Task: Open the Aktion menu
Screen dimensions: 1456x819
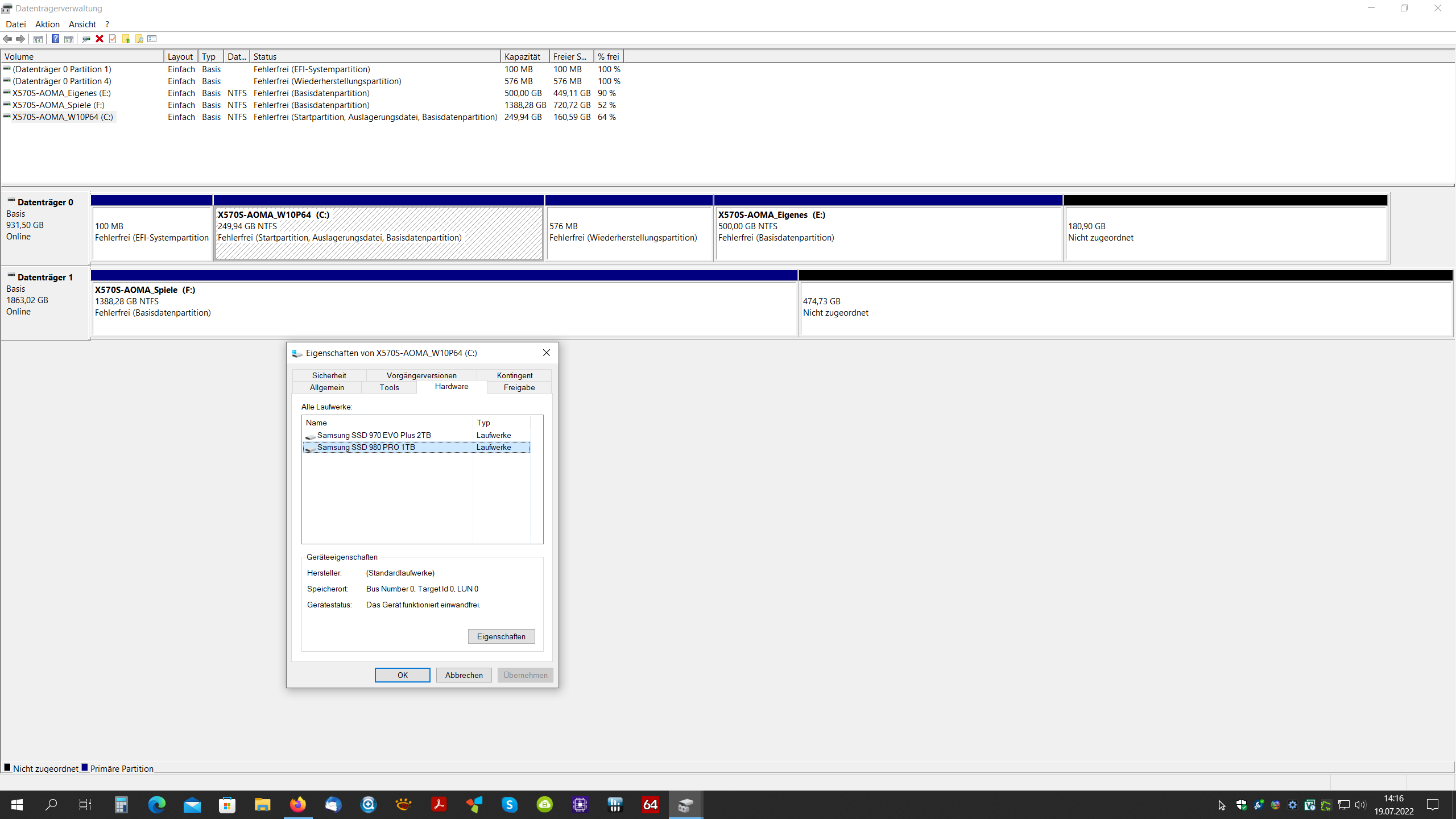Action: coord(47,24)
